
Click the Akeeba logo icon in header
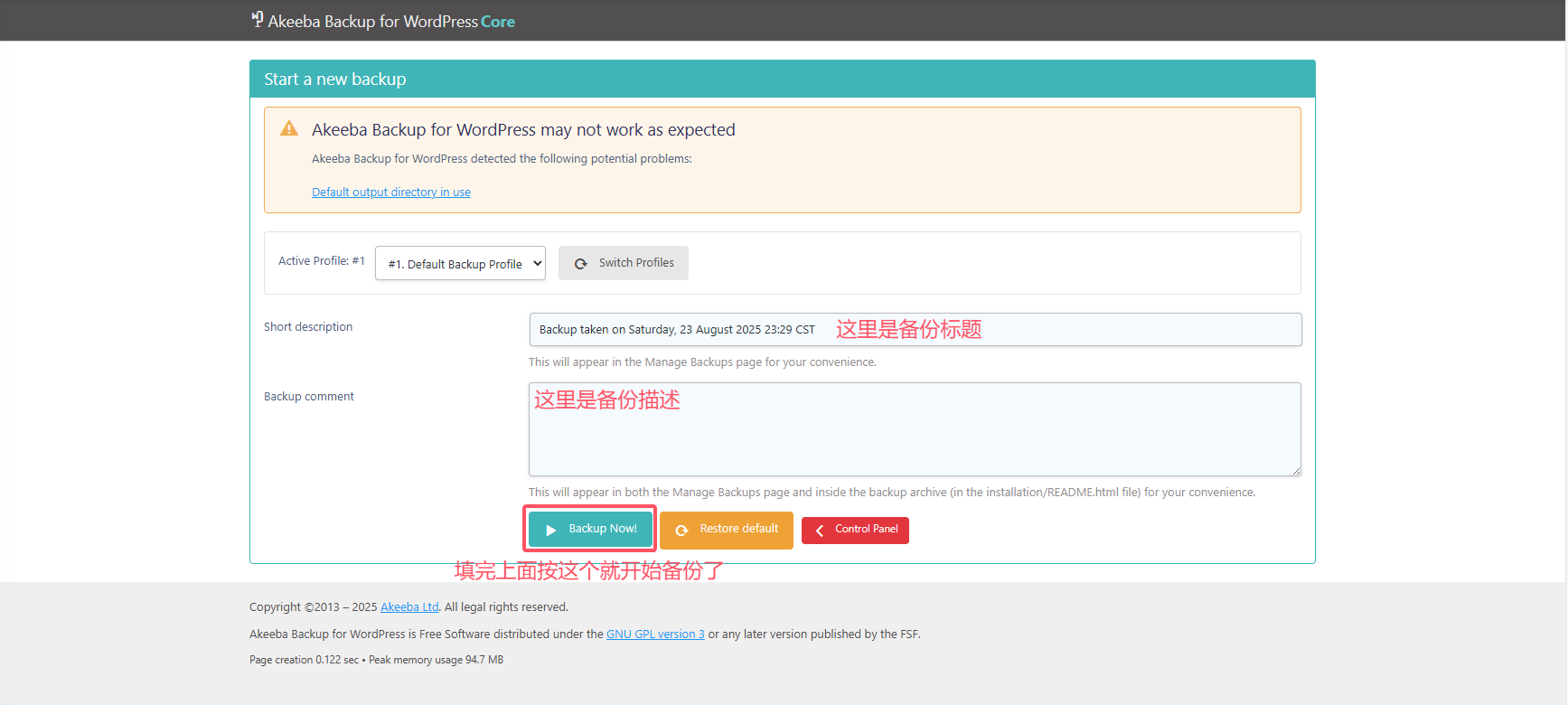point(258,19)
